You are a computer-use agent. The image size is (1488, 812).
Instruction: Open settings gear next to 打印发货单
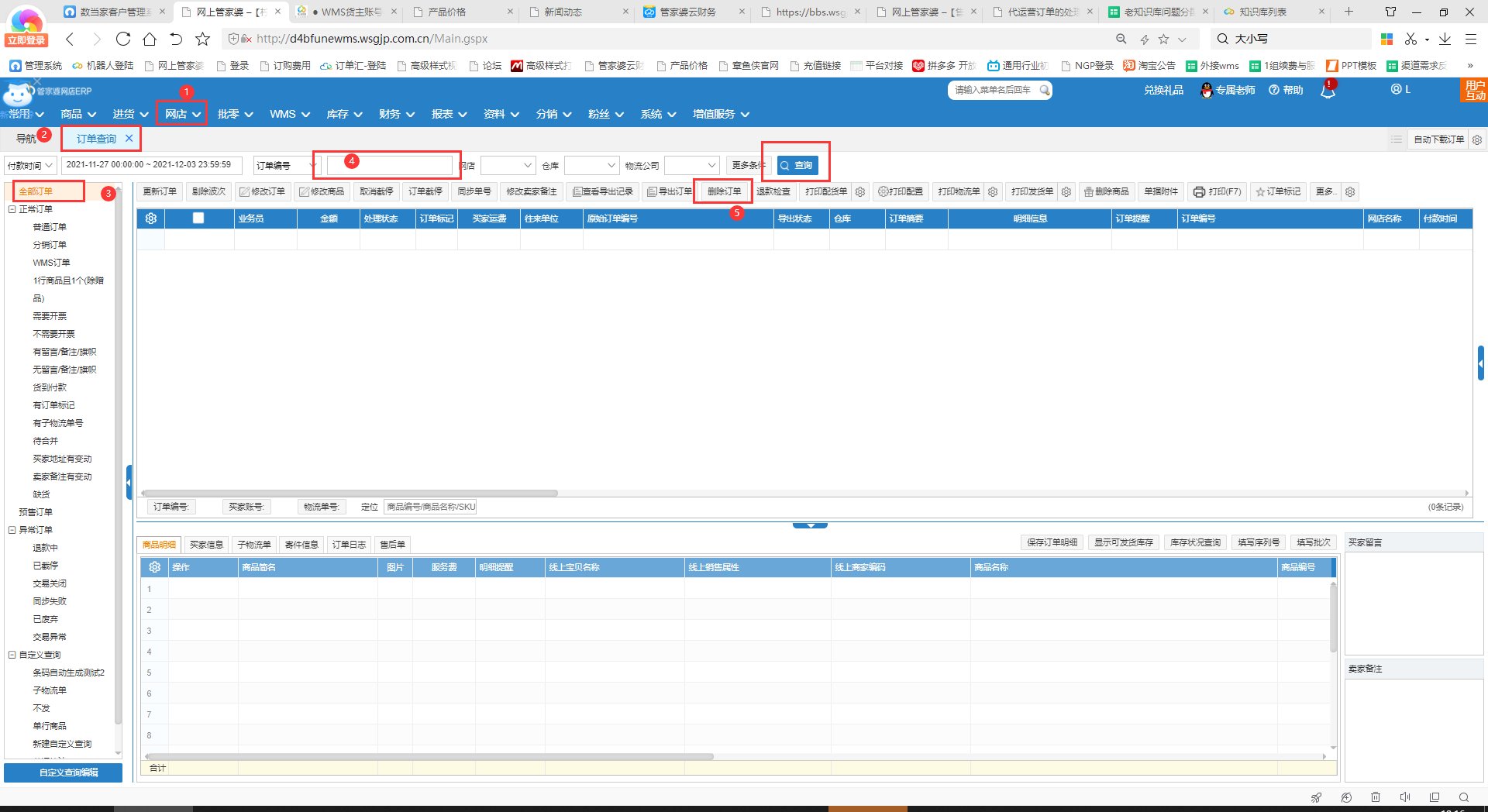coord(1066,191)
